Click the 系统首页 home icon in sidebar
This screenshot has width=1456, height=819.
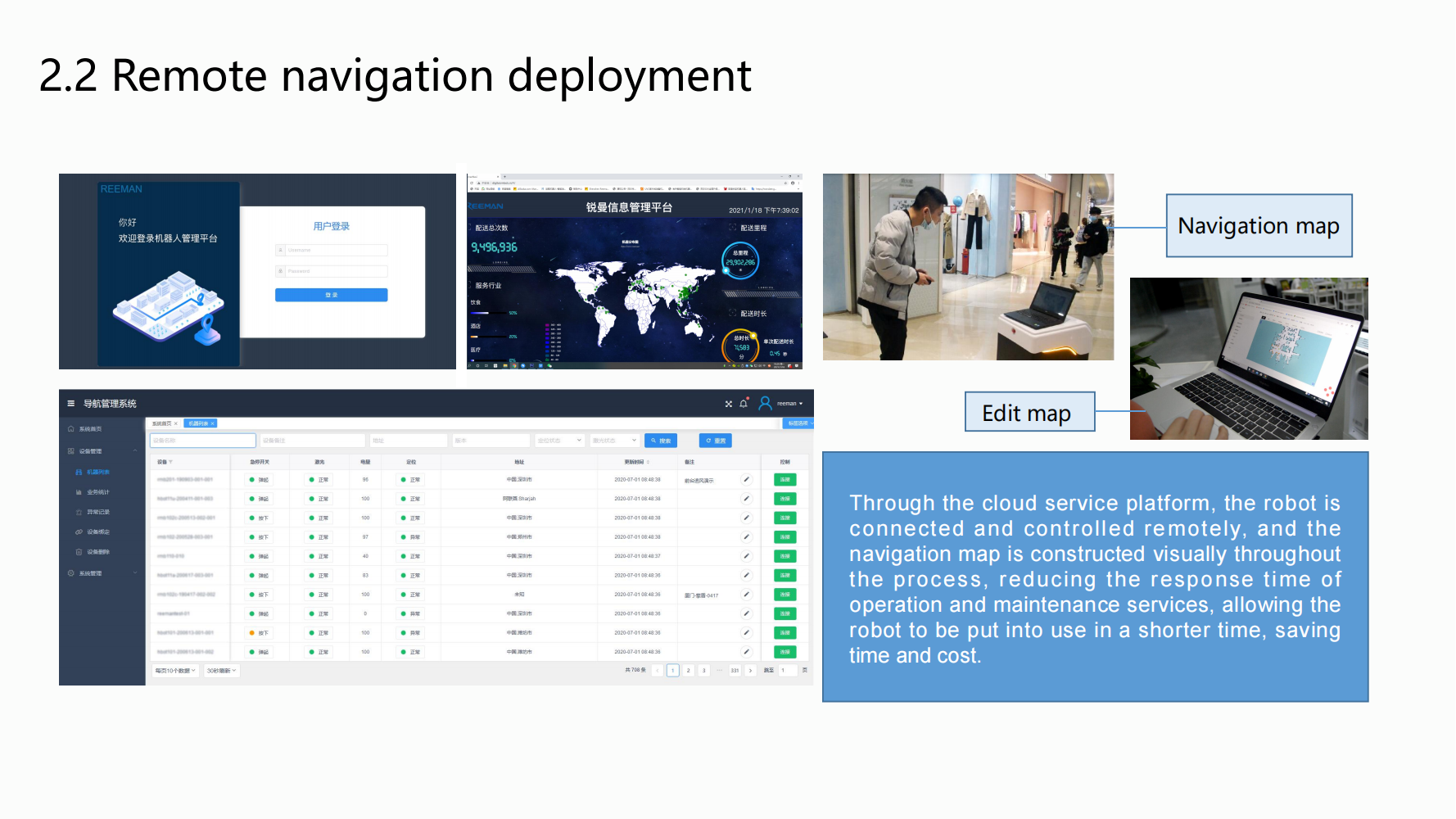pos(71,429)
